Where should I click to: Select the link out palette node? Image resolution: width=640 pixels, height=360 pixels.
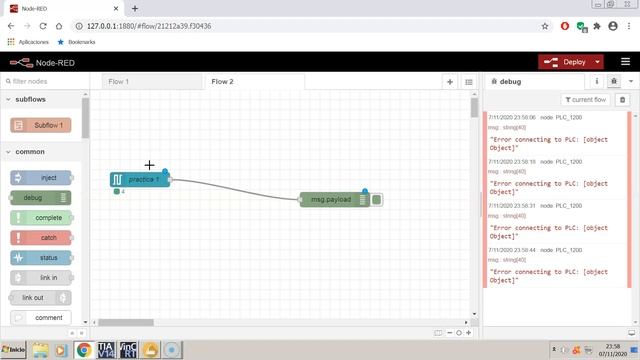pos(40,298)
